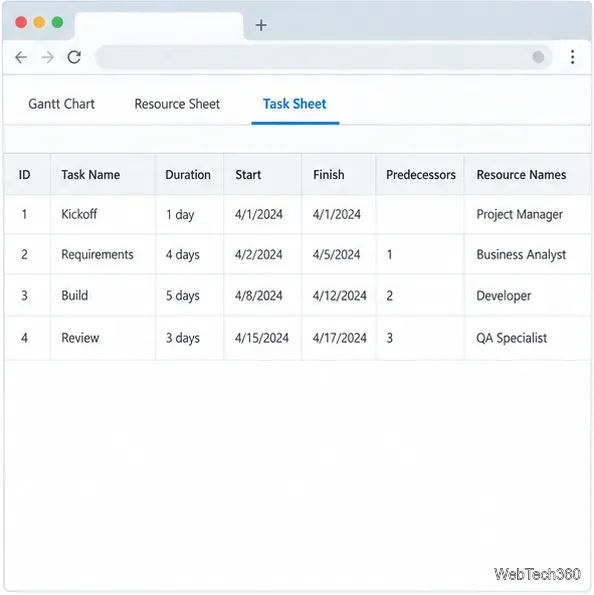Viewport: 594px width, 595px height.
Task: Click the predecessor cell of the Review row
Action: [420, 338]
